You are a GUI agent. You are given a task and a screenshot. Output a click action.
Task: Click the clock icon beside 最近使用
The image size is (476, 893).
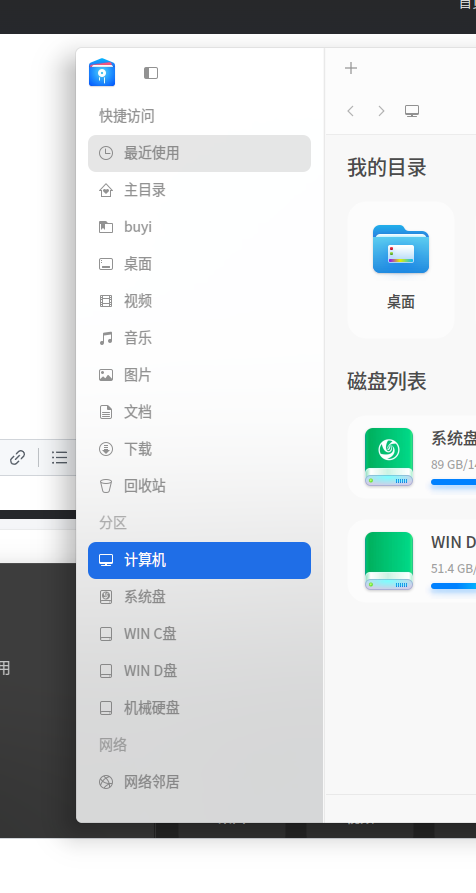point(106,153)
